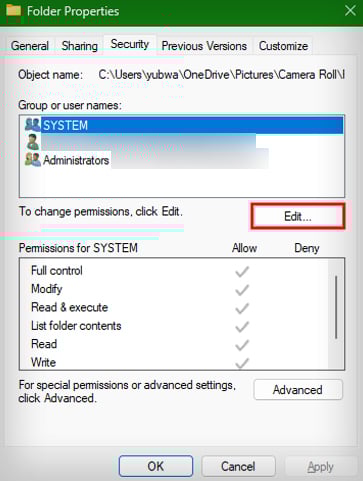Click the Administrators group icon
Viewport: 363px width, 481px height.
pos(32,160)
